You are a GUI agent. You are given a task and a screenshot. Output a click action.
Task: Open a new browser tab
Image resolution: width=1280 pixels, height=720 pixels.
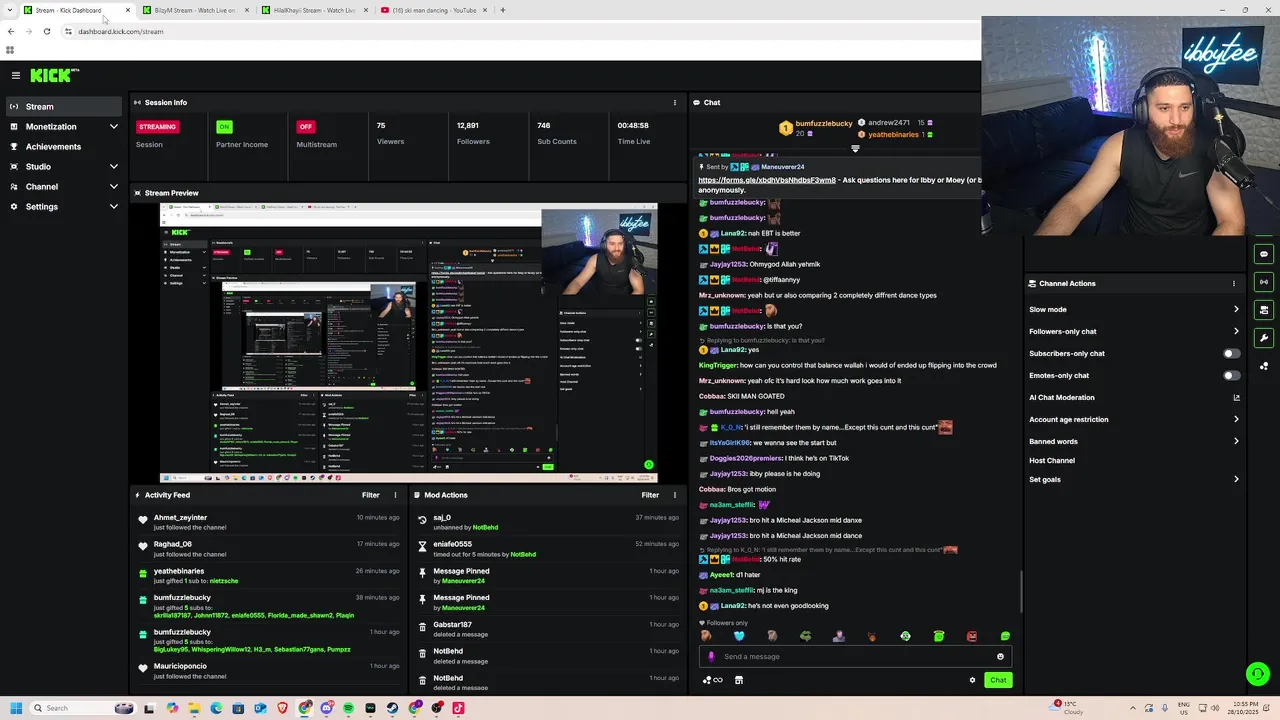[x=503, y=10]
